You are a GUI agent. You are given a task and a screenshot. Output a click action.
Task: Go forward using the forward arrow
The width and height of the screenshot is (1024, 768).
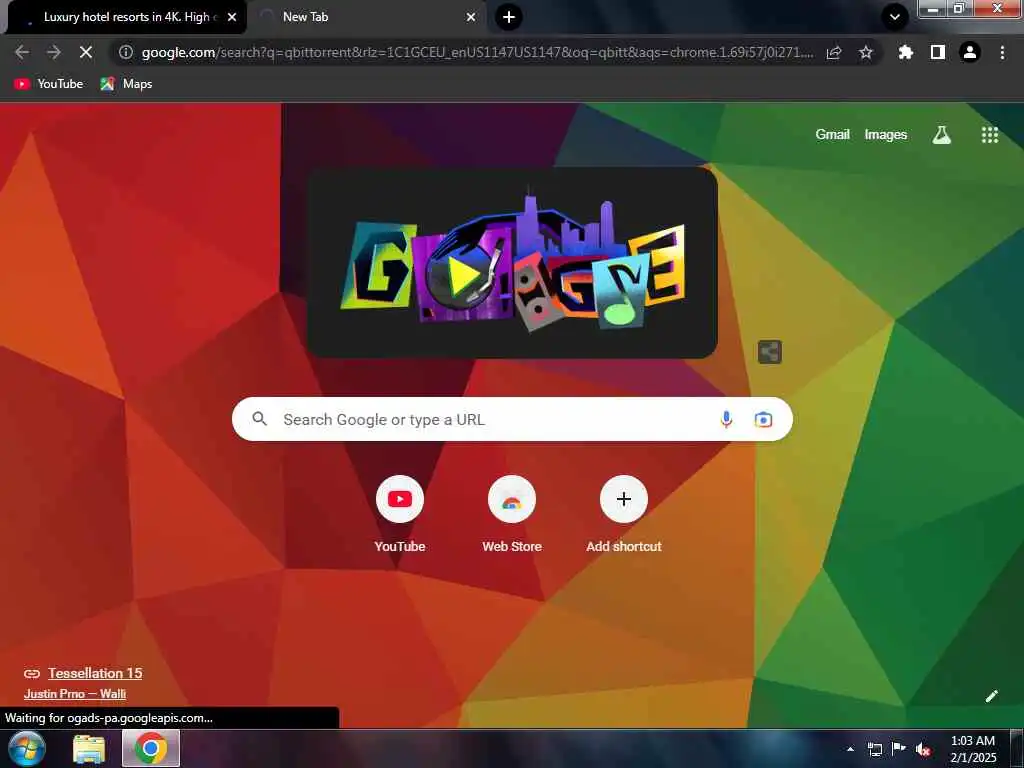54,52
